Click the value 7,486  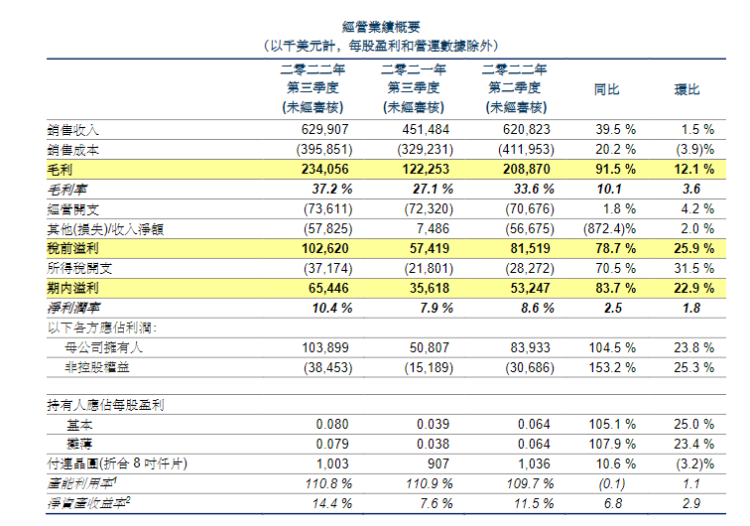433,229
